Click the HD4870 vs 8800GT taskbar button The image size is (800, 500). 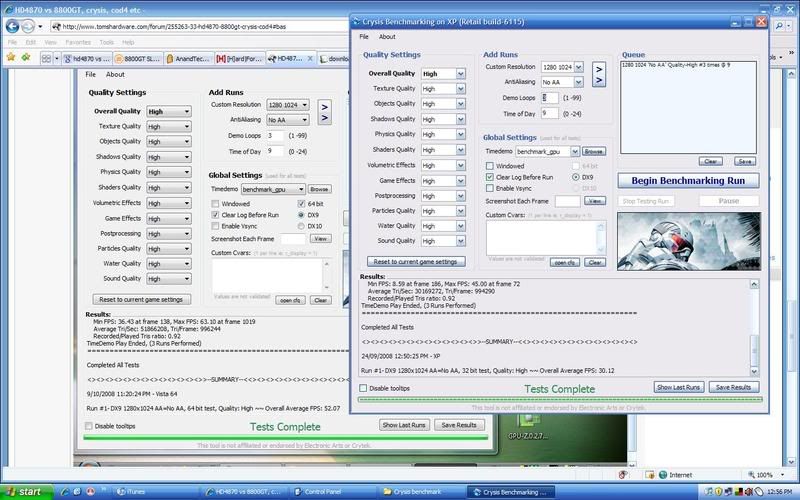point(244,492)
